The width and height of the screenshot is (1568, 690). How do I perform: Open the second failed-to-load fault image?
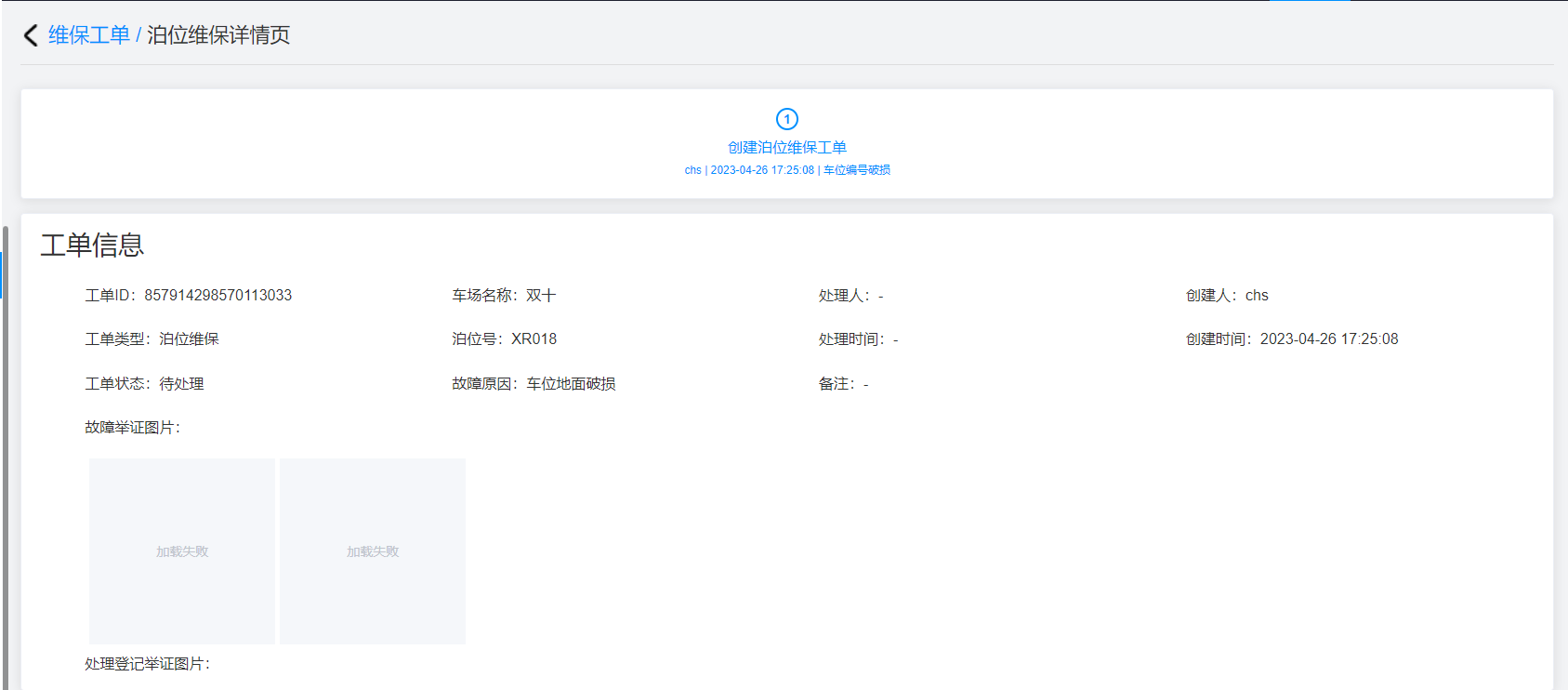click(373, 551)
